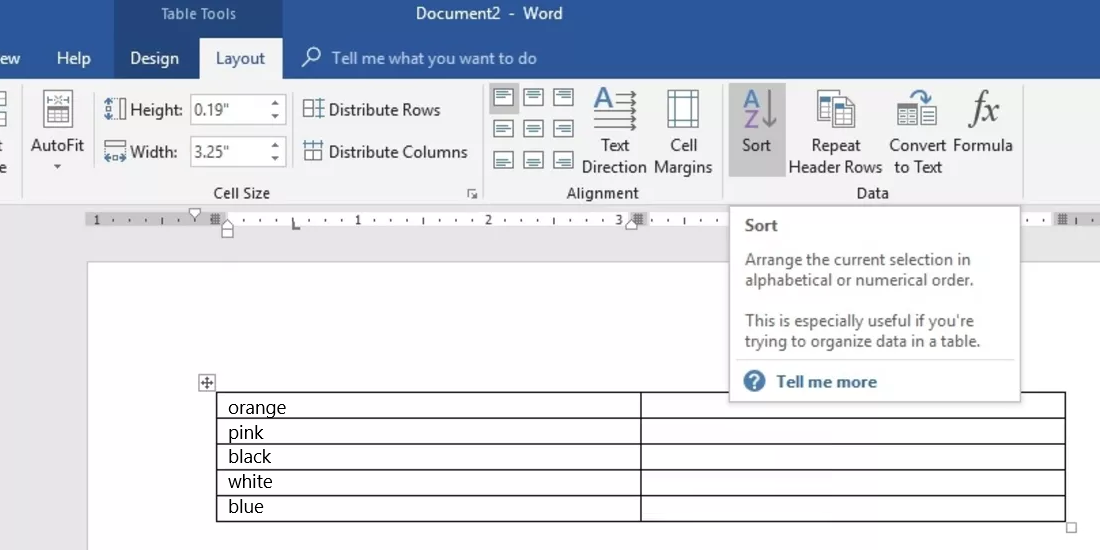Open the Help tab
1100x550 pixels.
[x=74, y=59]
